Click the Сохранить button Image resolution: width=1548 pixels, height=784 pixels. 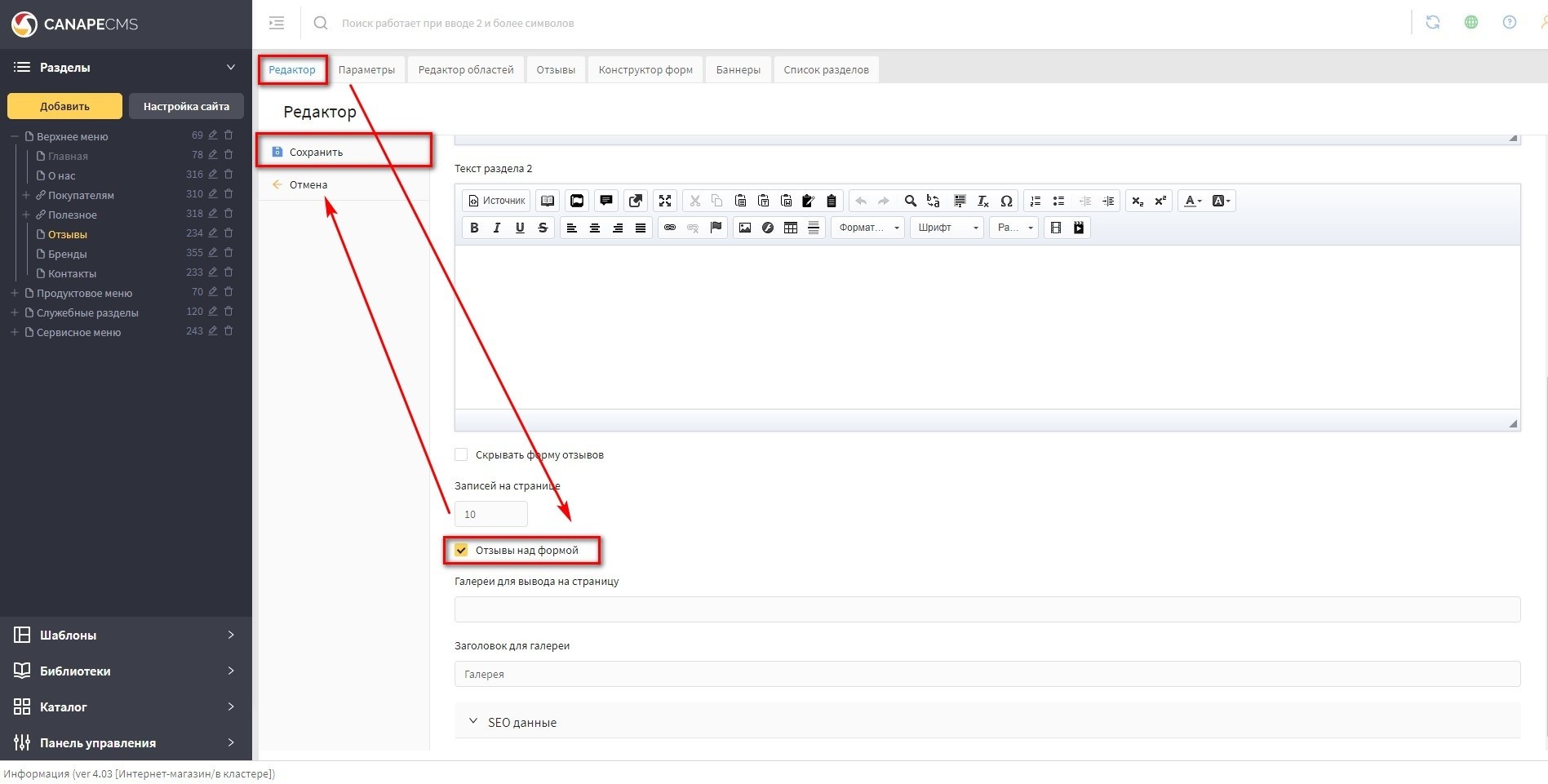316,153
